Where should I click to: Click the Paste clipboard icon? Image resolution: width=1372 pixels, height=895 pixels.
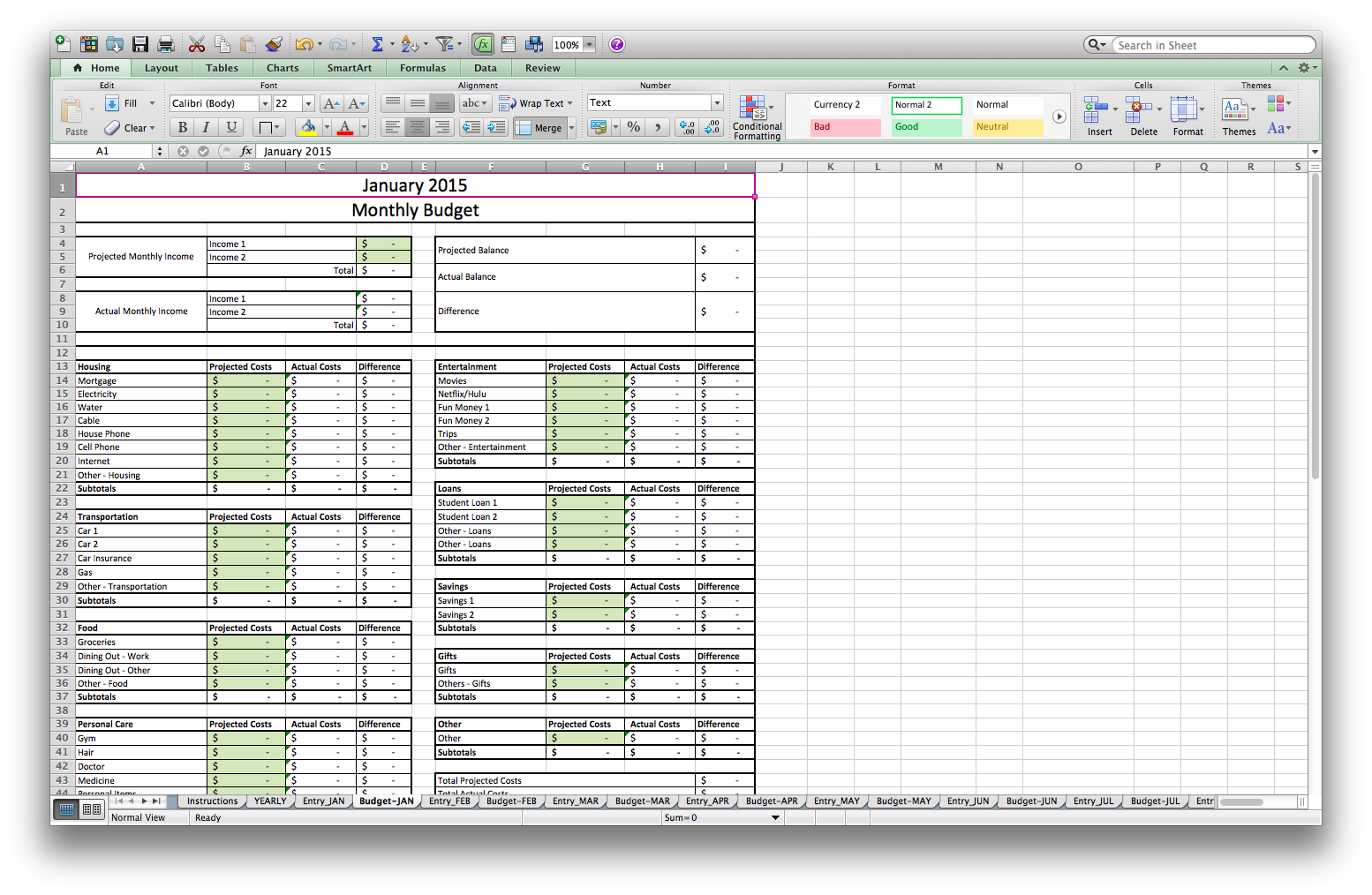pyautogui.click(x=72, y=110)
